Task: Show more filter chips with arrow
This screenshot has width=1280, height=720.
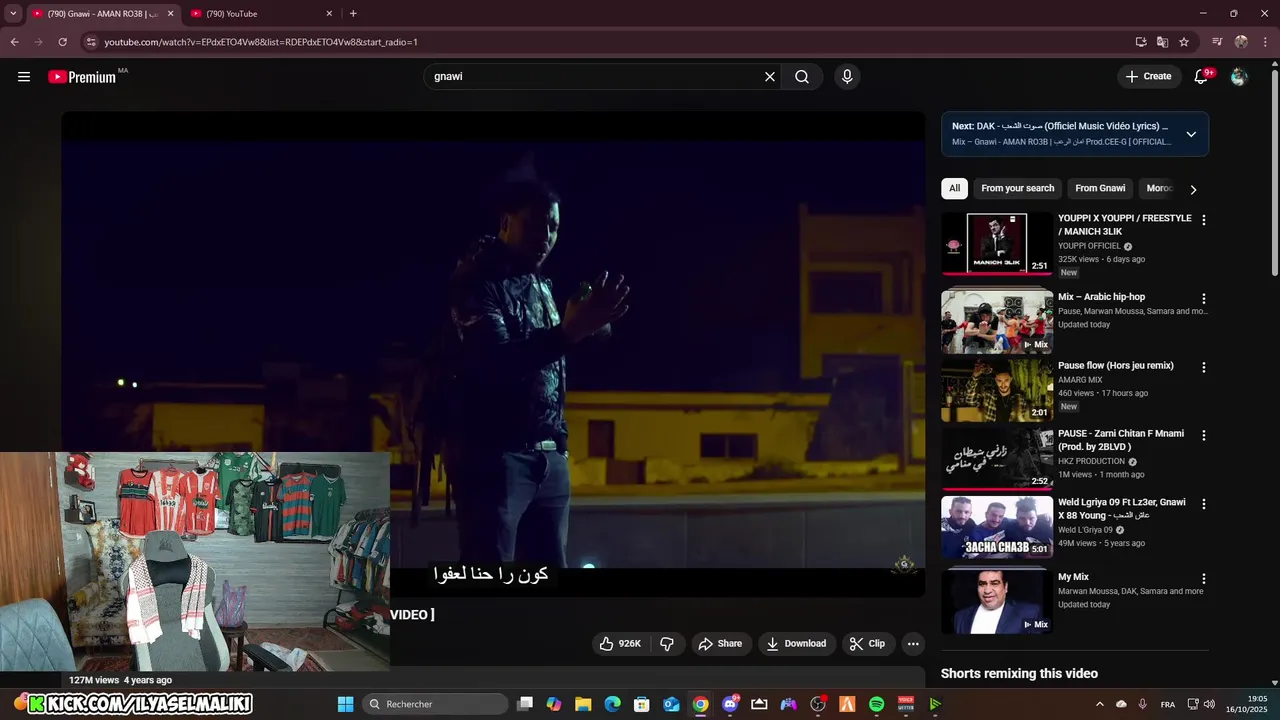Action: [x=1193, y=189]
